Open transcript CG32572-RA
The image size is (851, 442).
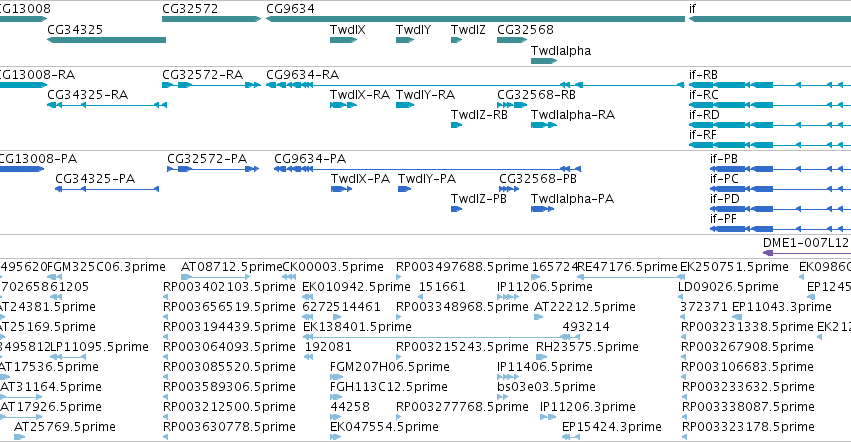(x=202, y=74)
